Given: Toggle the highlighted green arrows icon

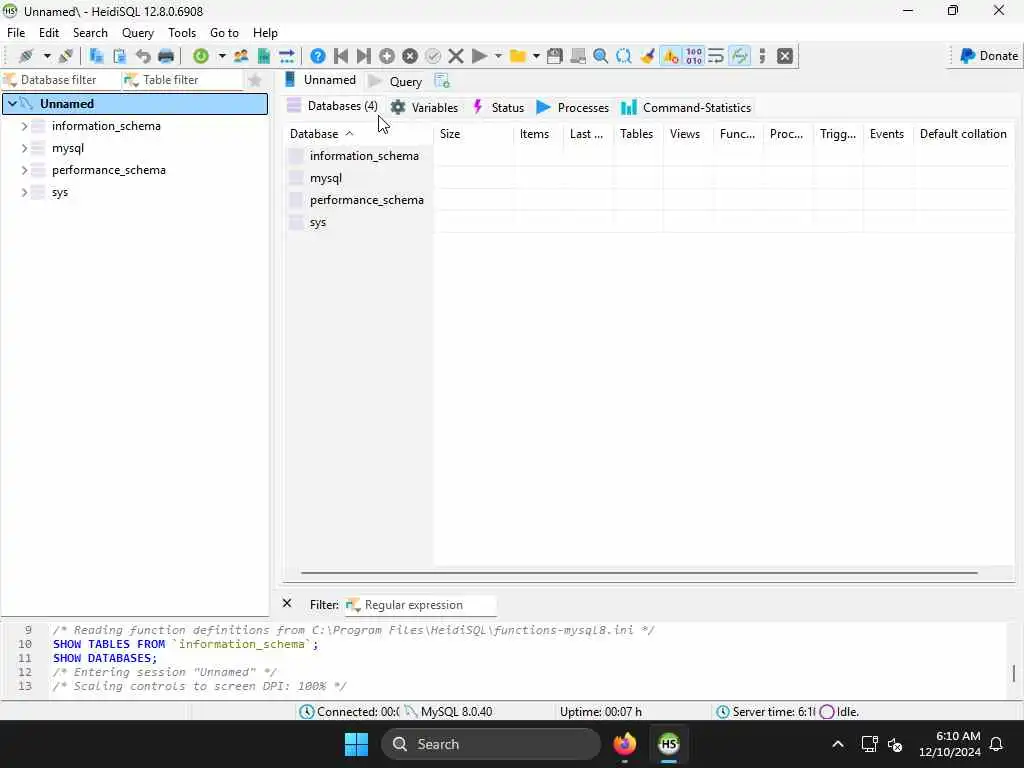Looking at the screenshot, I should [x=739, y=56].
